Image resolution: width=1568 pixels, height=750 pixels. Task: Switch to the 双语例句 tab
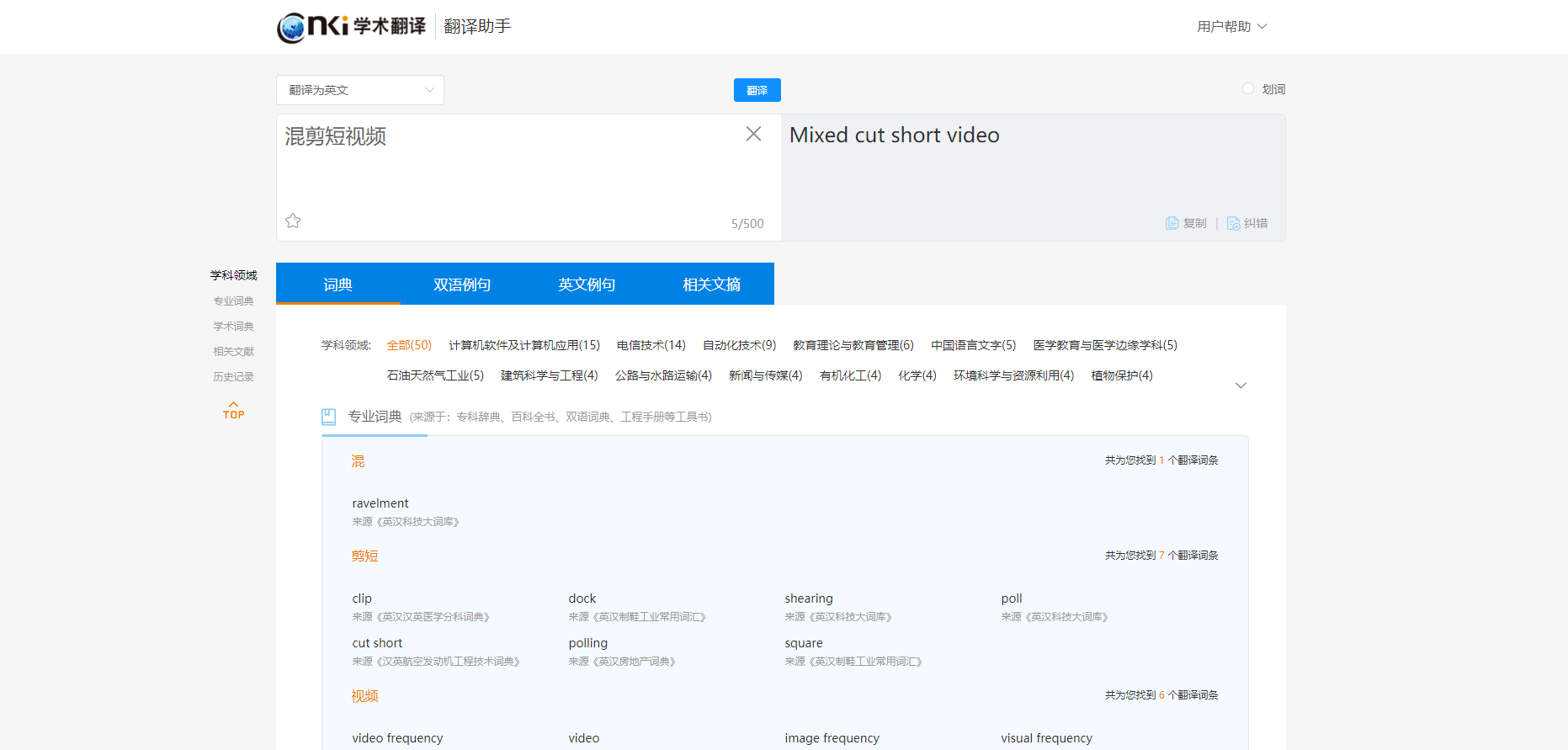pyautogui.click(x=462, y=284)
